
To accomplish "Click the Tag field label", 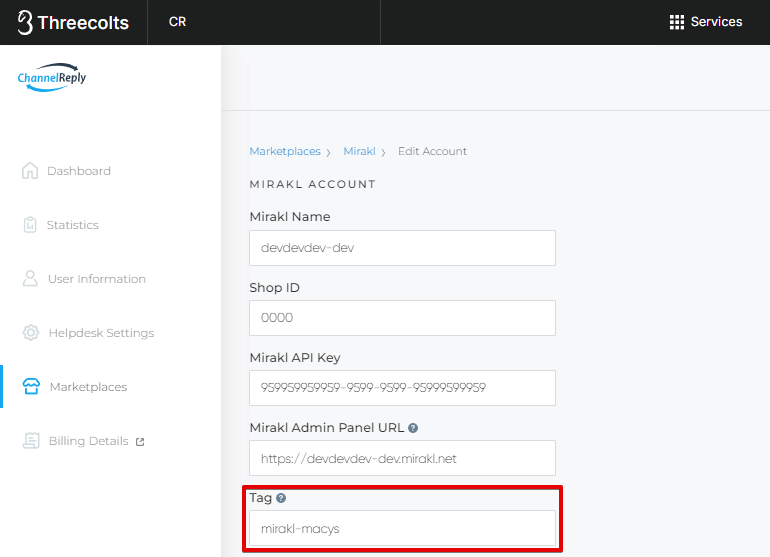I will 260,498.
